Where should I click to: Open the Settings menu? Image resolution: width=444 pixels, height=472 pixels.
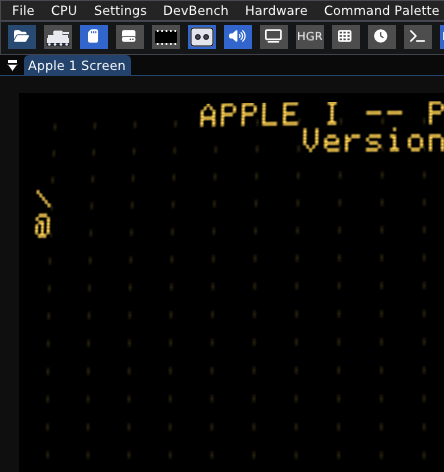coord(120,11)
